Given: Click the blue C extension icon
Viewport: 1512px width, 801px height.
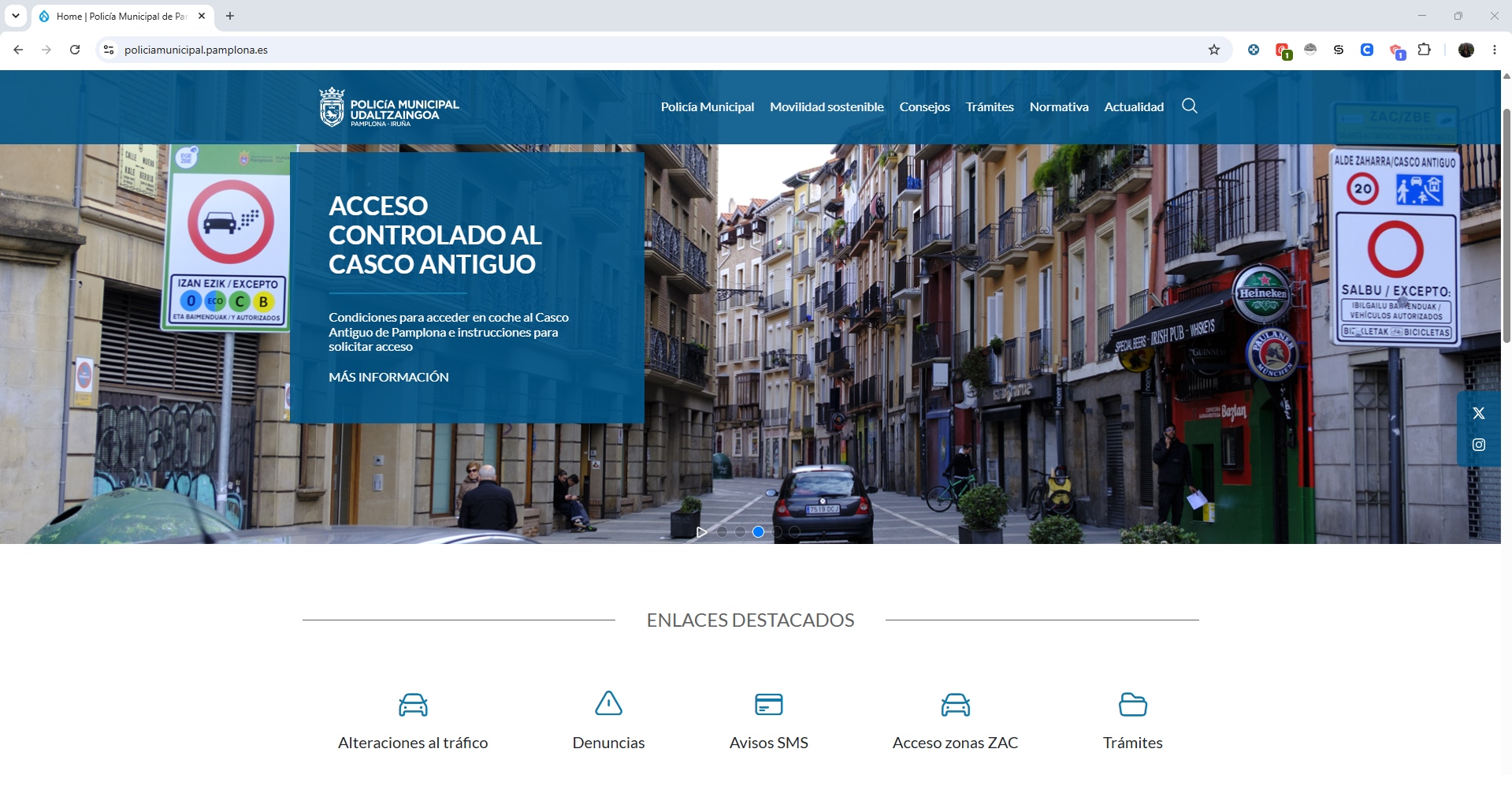Looking at the screenshot, I should click(x=1366, y=50).
